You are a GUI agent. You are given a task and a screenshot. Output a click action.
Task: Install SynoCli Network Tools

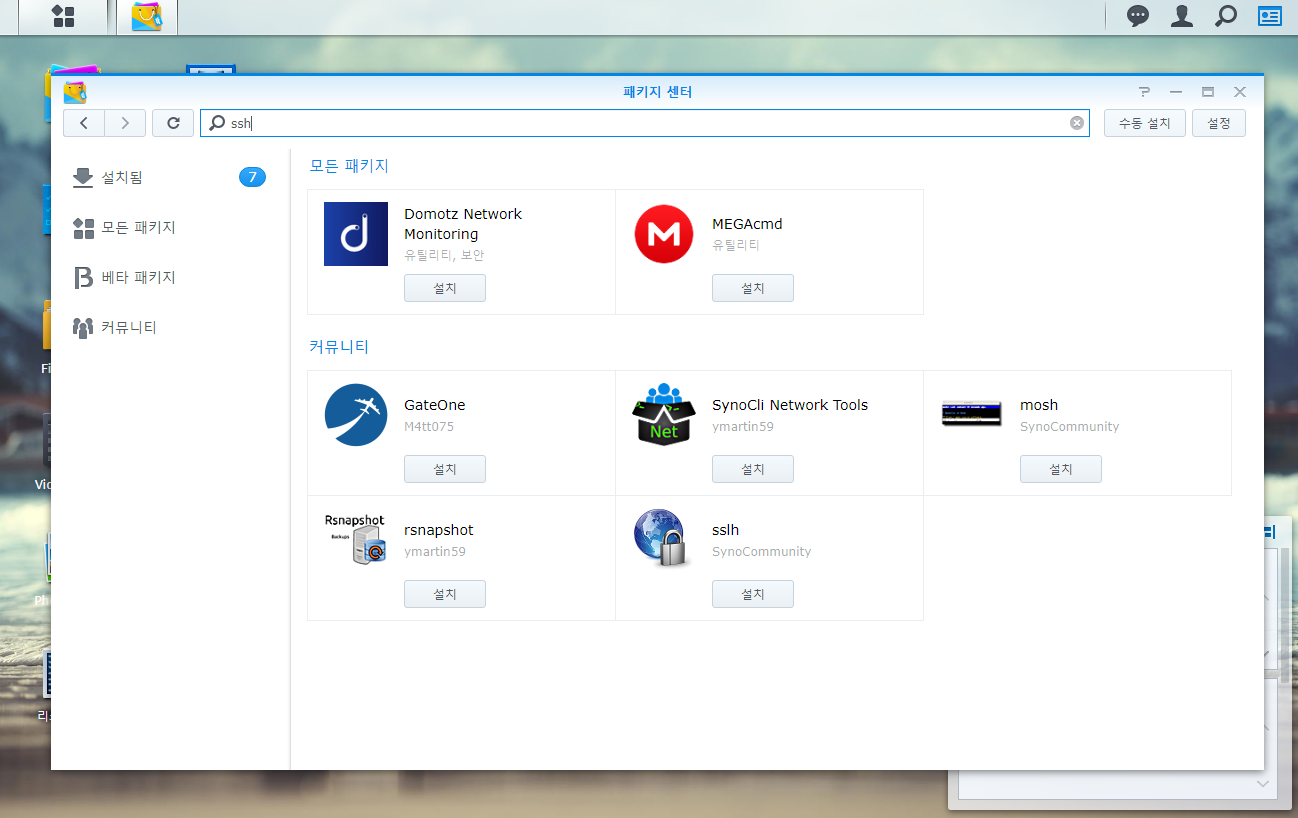[x=753, y=469]
